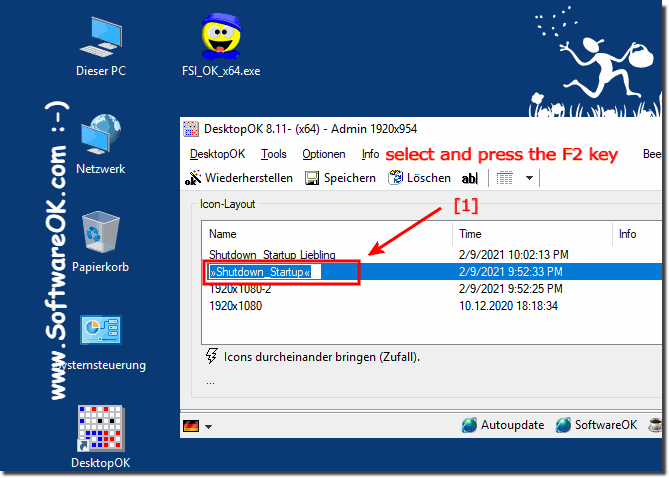Image resolution: width=669 pixels, height=478 pixels.
Task: Sort by the Time column header
Action: pos(532,234)
